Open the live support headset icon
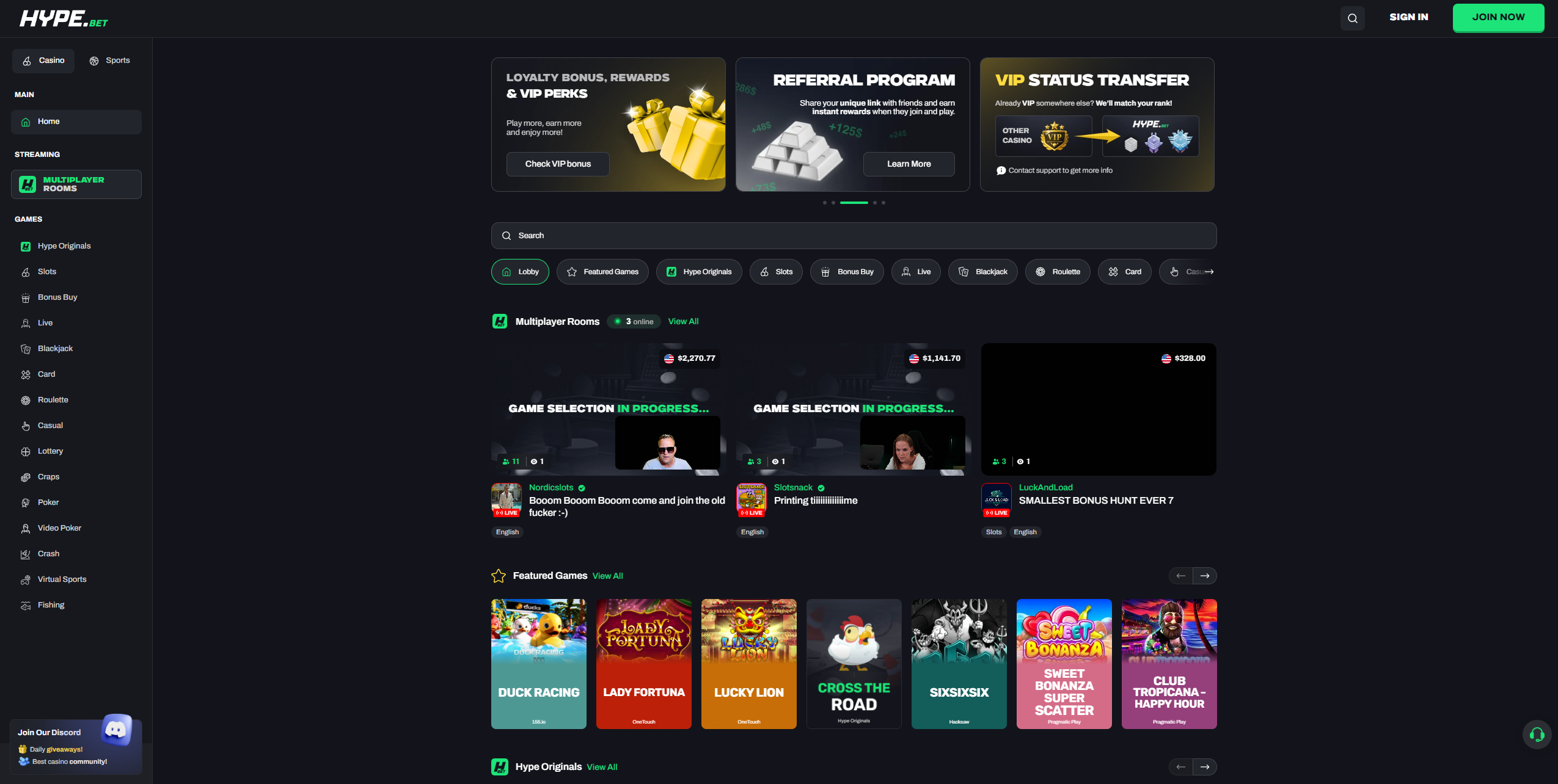 (x=1537, y=735)
